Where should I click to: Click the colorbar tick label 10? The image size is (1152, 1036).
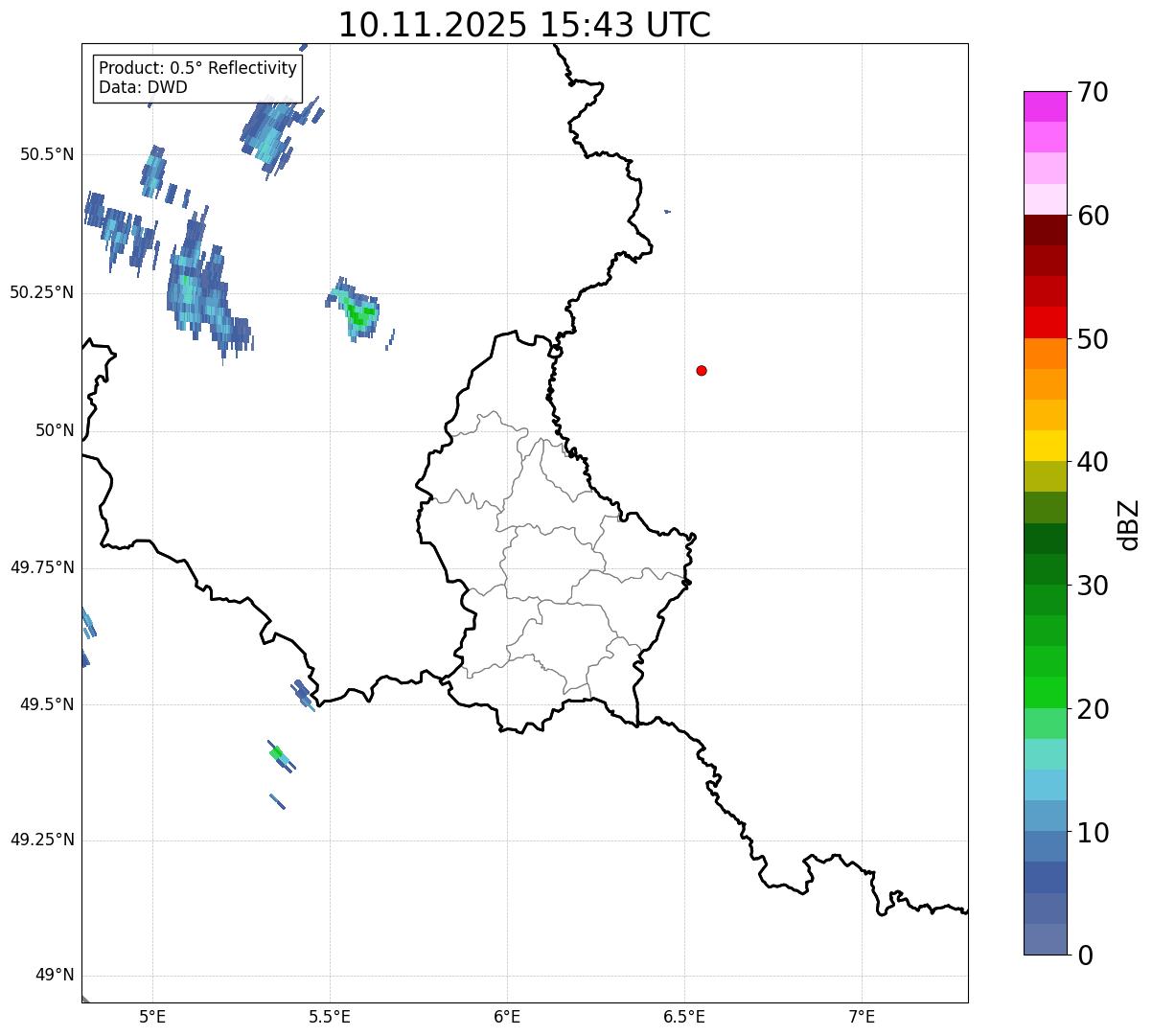point(1093,833)
